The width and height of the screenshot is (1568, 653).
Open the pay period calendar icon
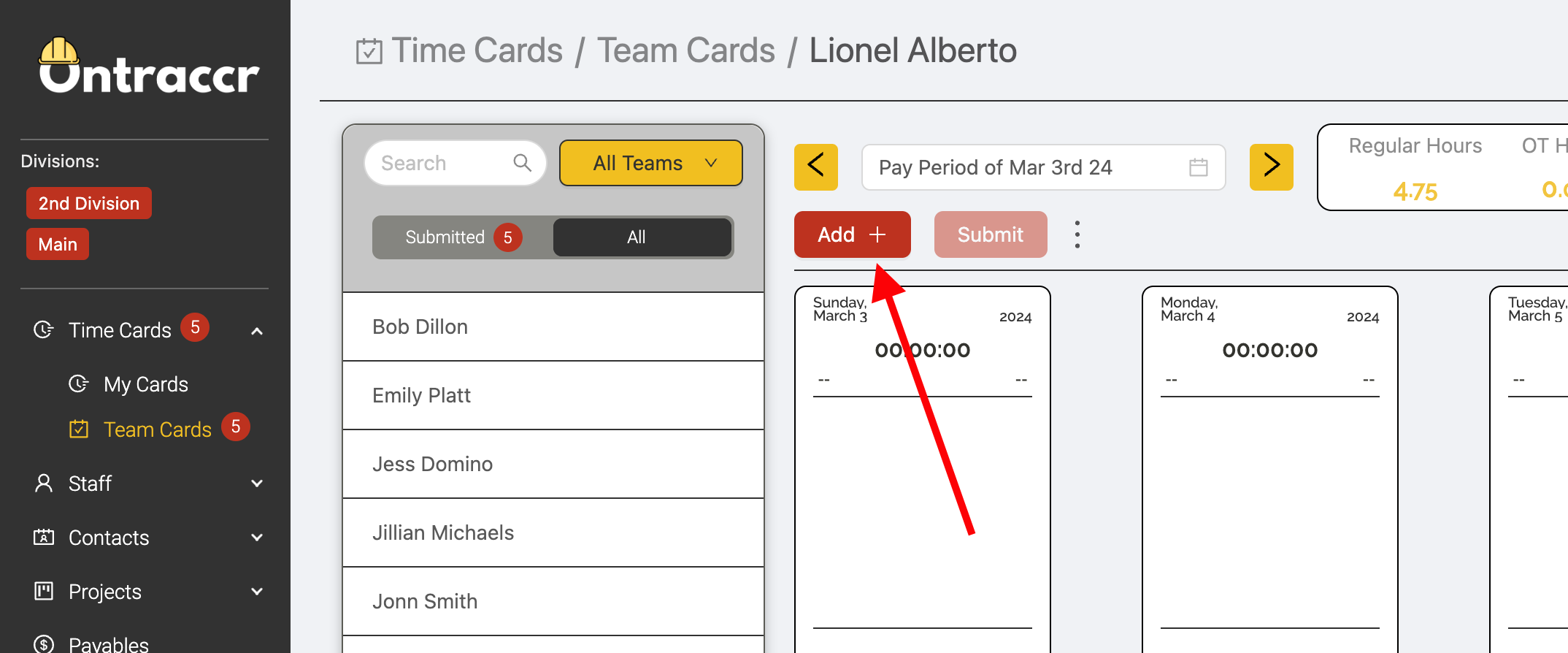tap(1198, 167)
